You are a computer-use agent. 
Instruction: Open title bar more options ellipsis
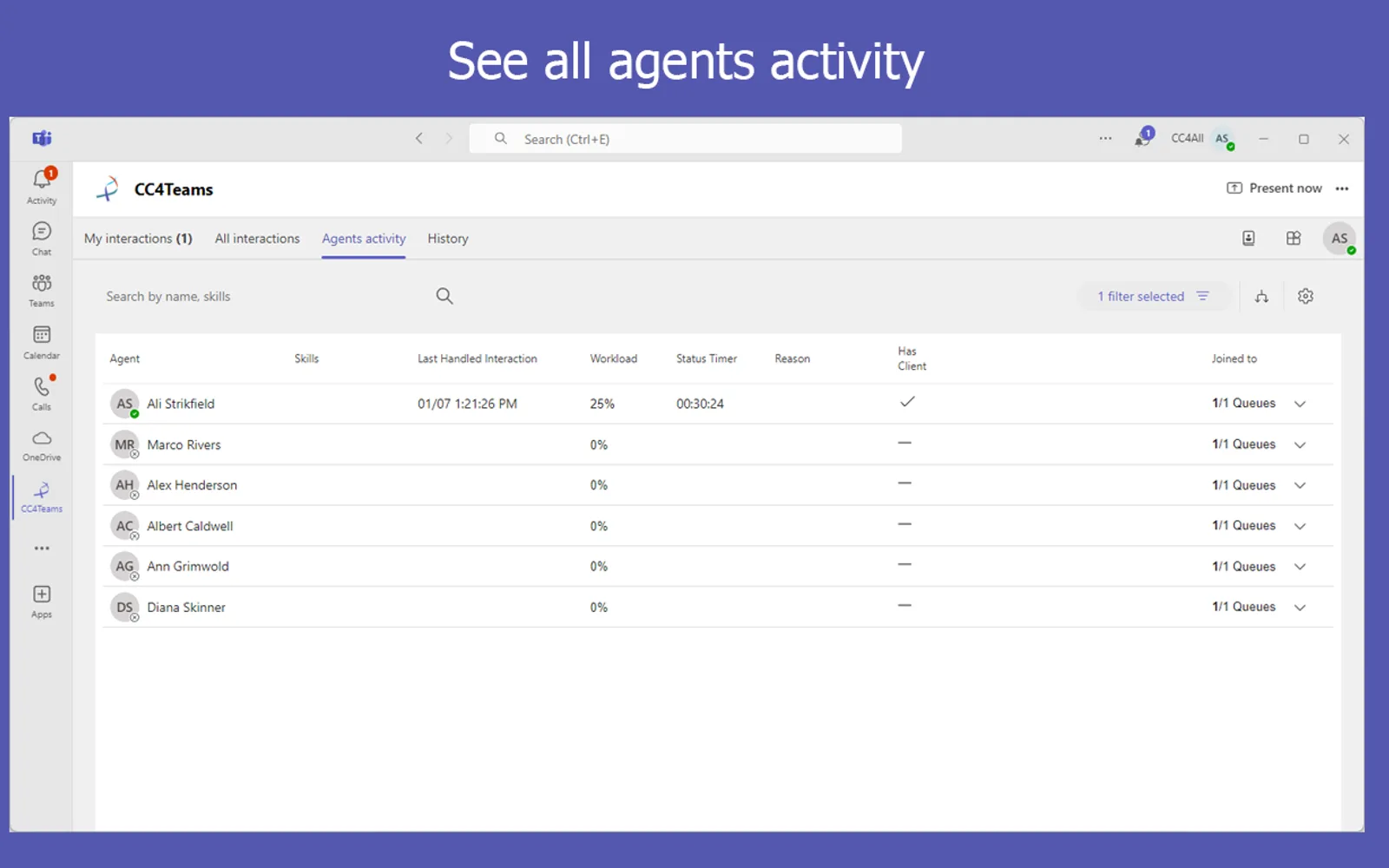(x=1105, y=138)
